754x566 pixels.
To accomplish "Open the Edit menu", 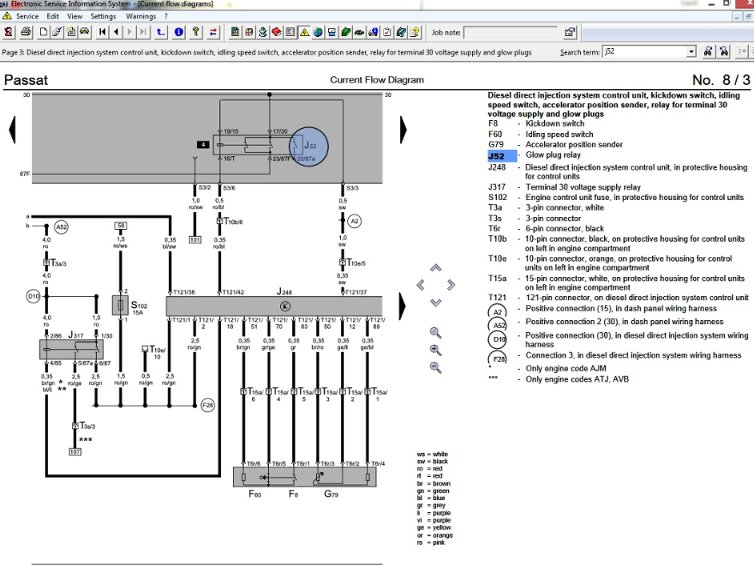I will tap(53, 16).
